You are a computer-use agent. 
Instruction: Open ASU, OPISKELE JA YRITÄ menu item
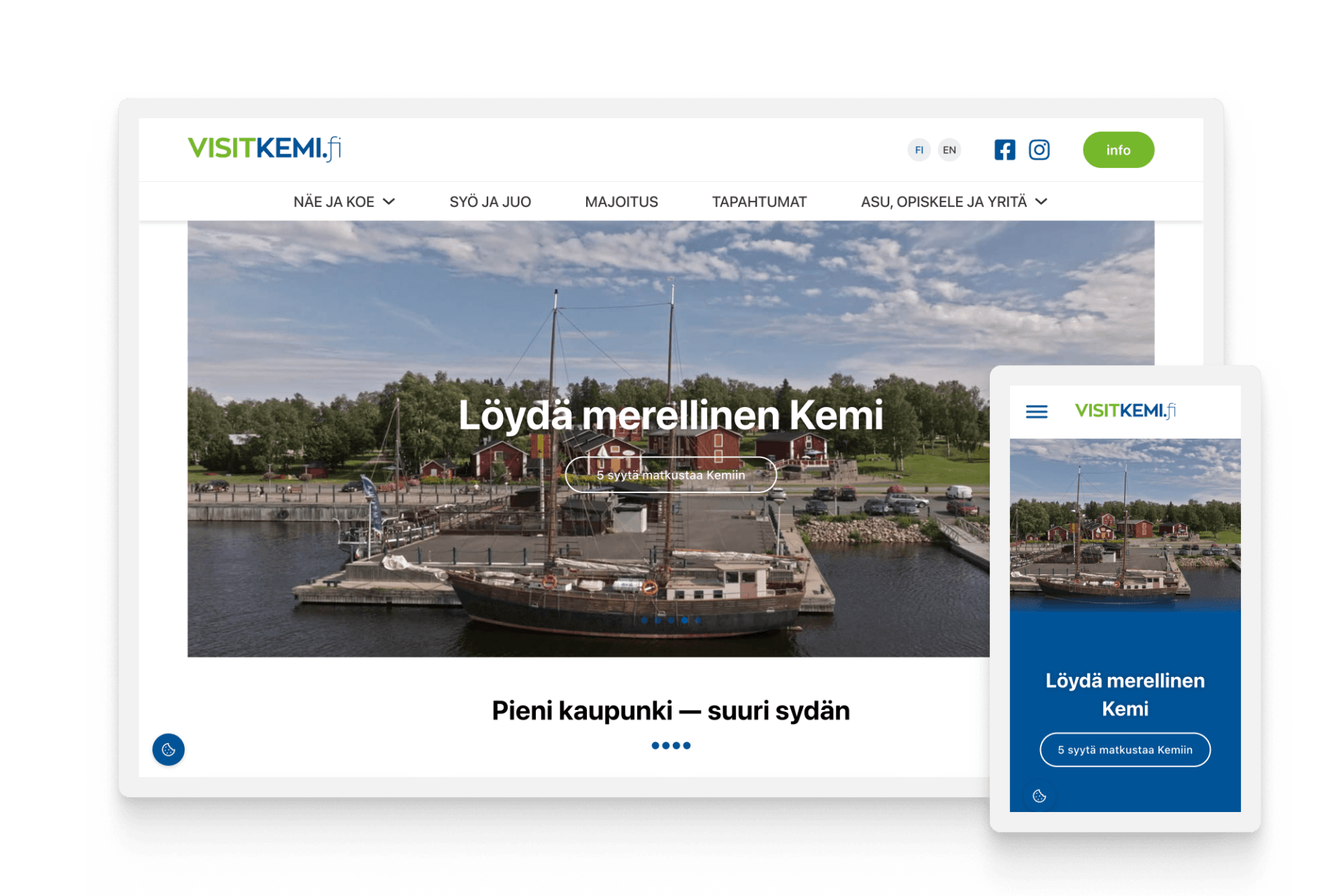pos(944,202)
